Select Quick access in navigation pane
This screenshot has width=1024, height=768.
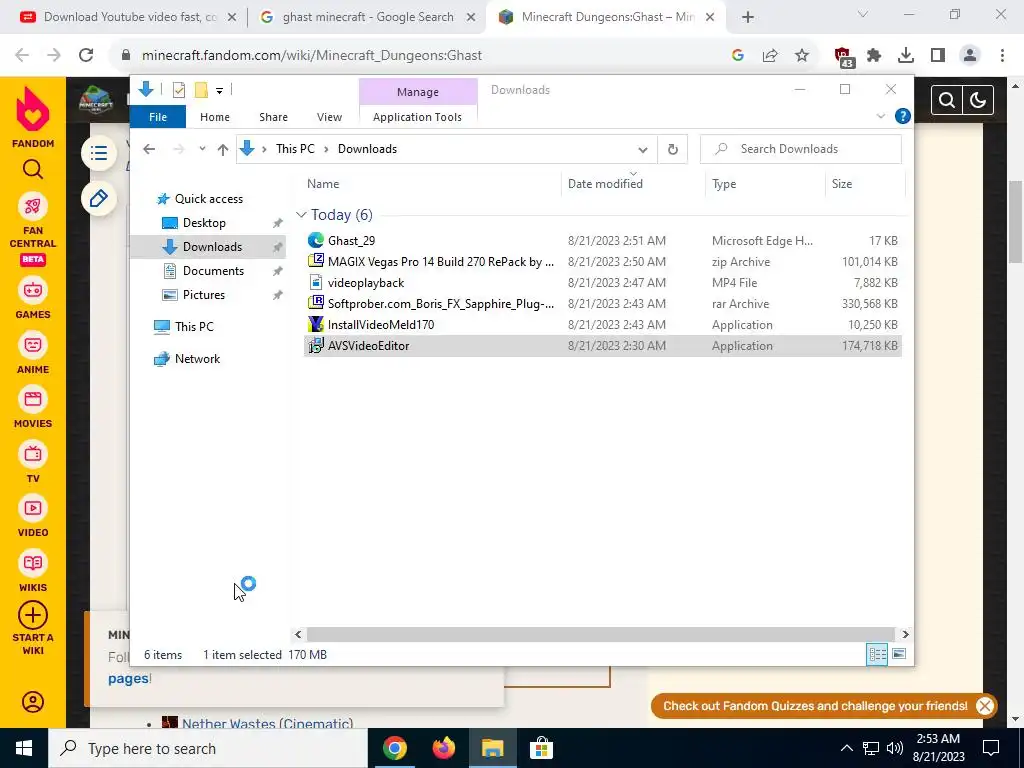[x=209, y=199]
